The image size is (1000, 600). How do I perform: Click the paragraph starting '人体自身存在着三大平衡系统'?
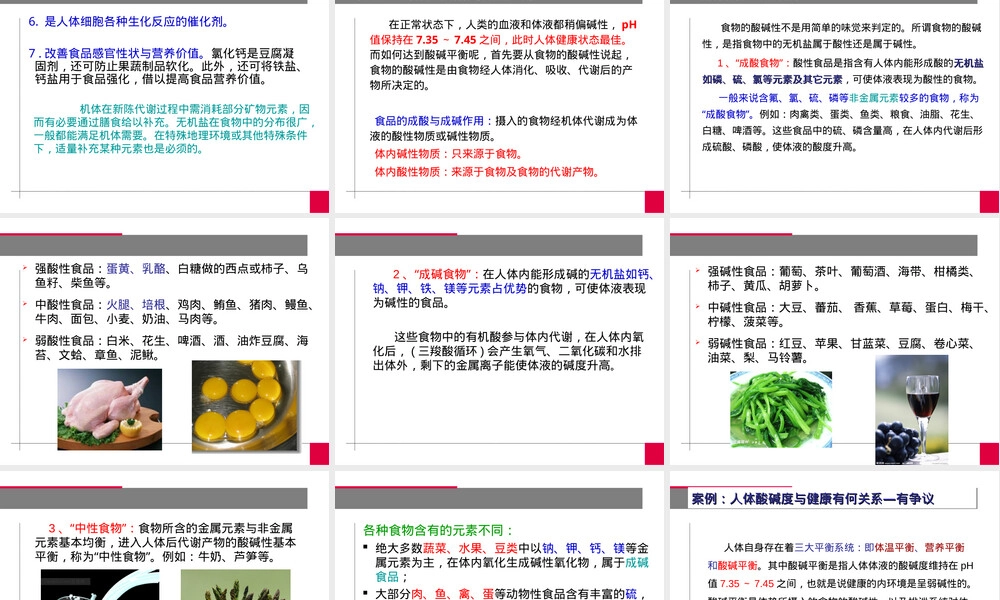click(841, 573)
